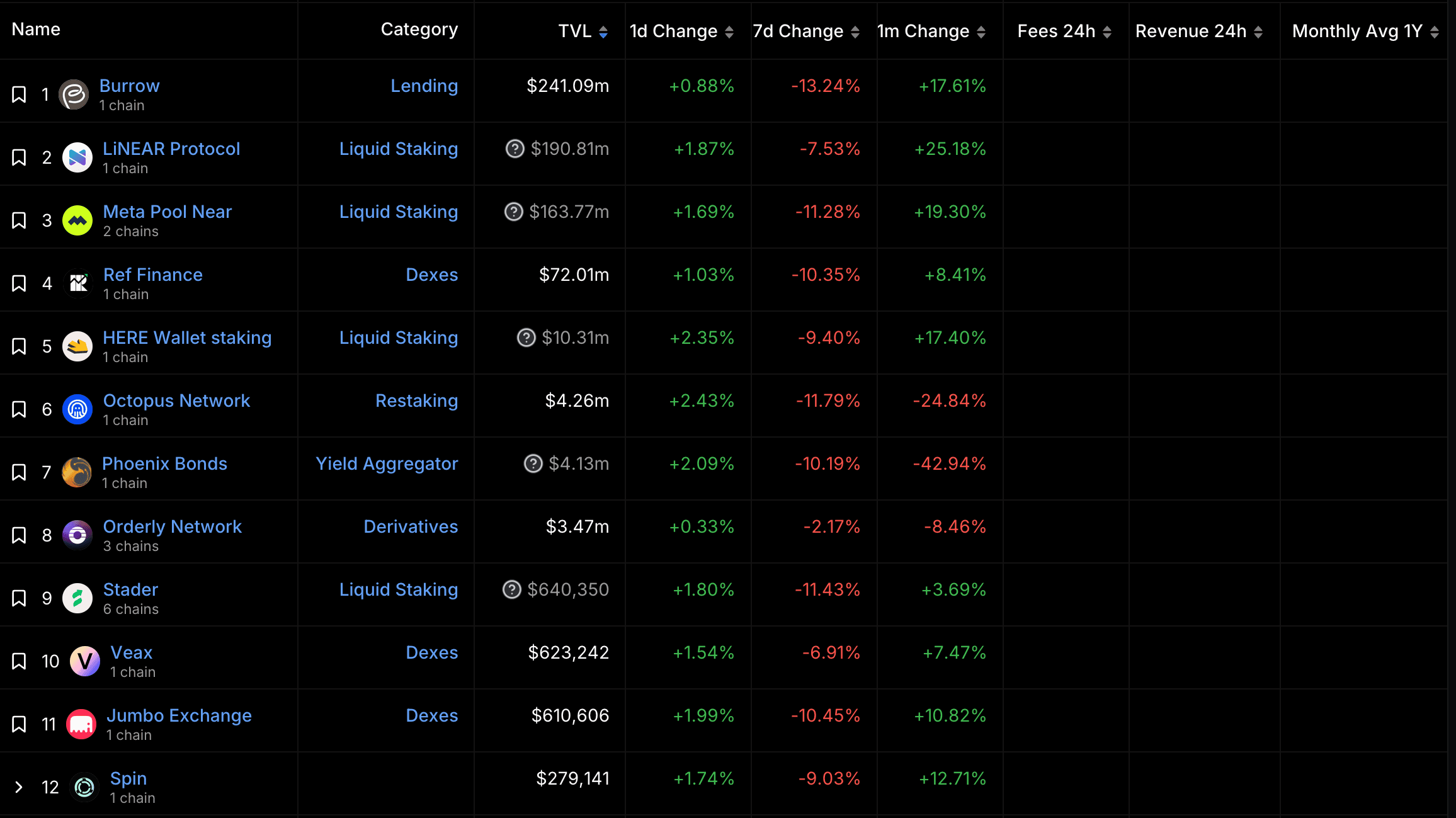Bookmark the Jumbo Exchange row
This screenshot has height=818, width=1456.
tap(19, 724)
